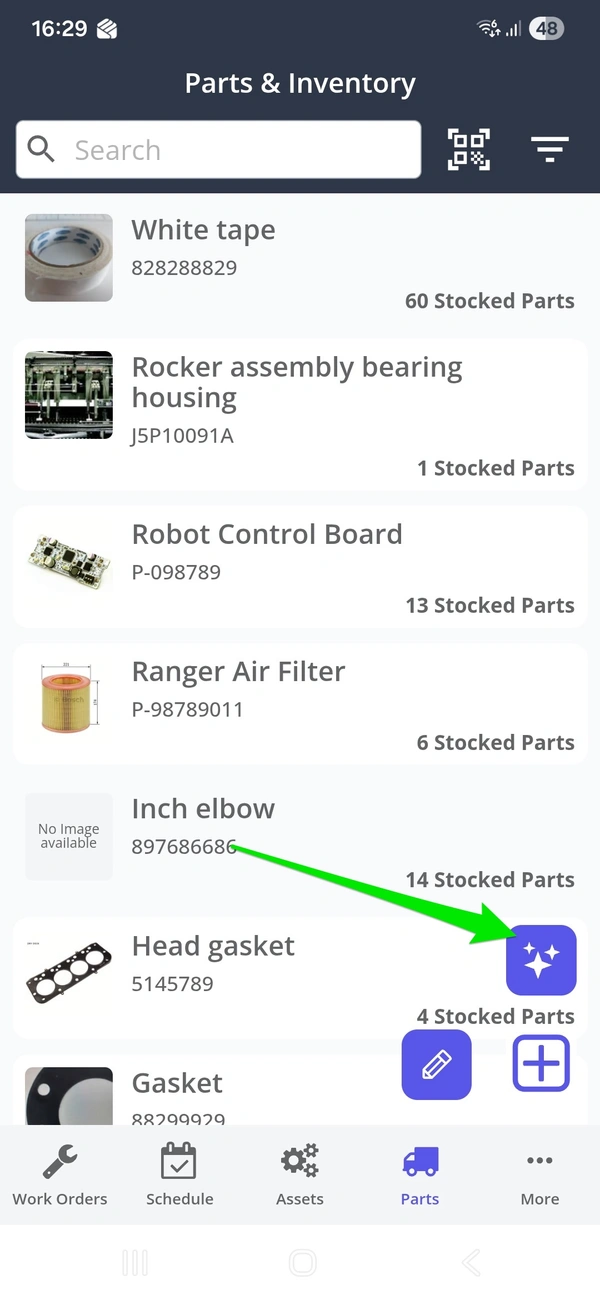
Task: Open the filter options icon
Action: (550, 150)
